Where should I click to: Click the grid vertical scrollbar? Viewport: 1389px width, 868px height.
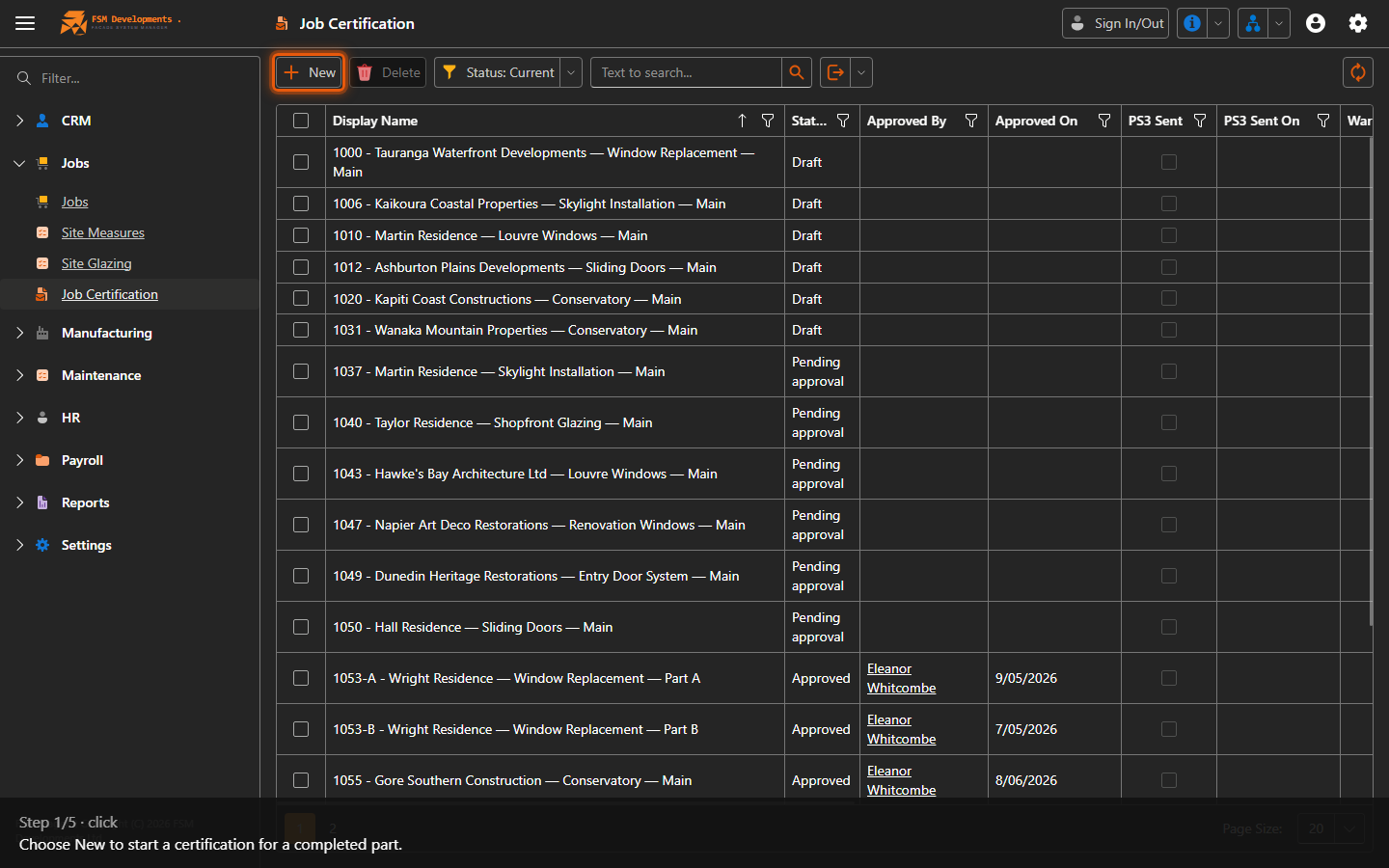tap(1371, 381)
